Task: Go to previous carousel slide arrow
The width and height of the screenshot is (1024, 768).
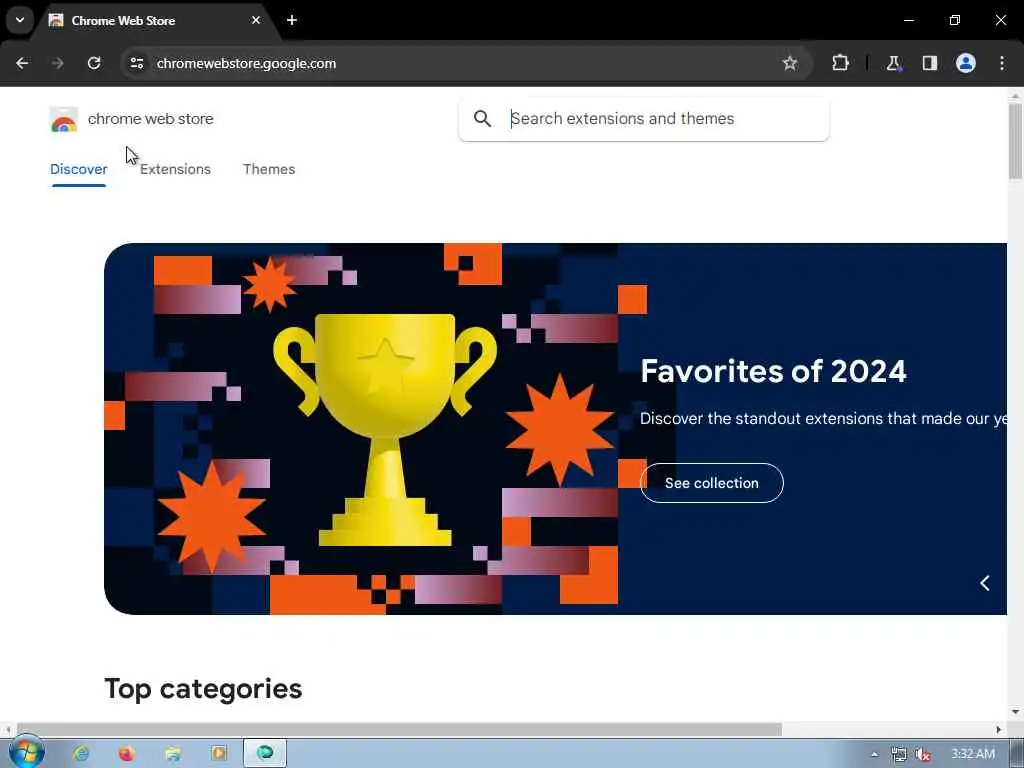Action: [x=985, y=583]
